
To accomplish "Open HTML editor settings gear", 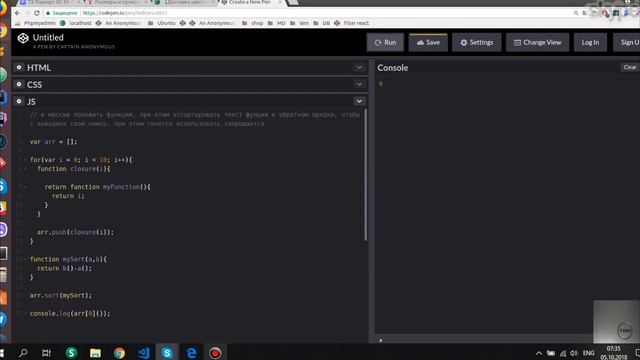I will pyautogui.click(x=19, y=67).
